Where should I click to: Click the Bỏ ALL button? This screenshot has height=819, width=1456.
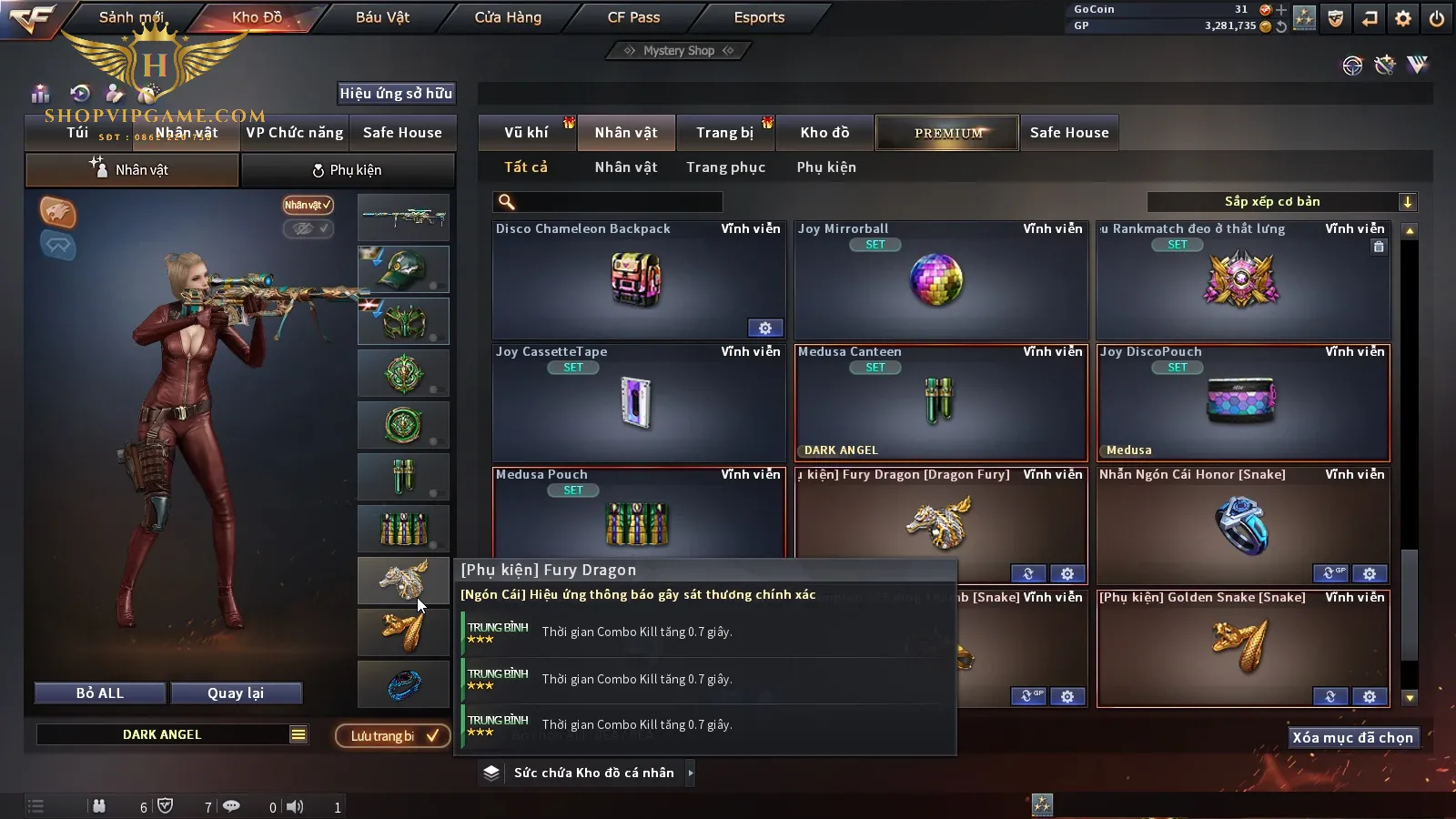pyautogui.click(x=100, y=693)
